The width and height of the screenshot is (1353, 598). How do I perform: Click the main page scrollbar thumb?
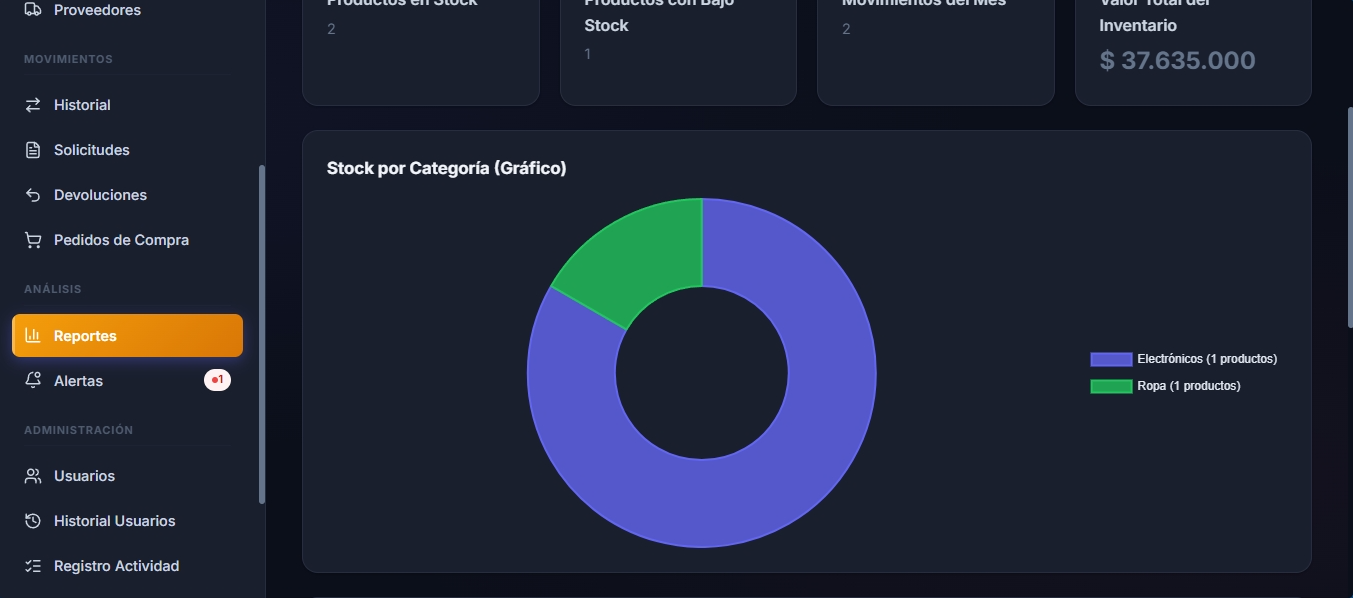click(1349, 216)
